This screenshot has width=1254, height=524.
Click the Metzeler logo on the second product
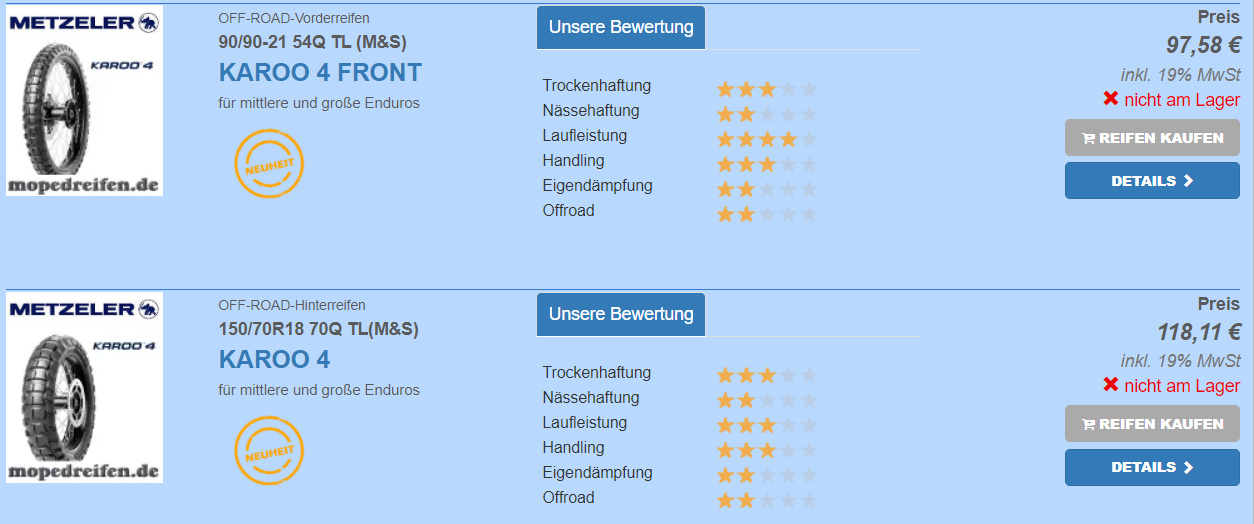(84, 310)
